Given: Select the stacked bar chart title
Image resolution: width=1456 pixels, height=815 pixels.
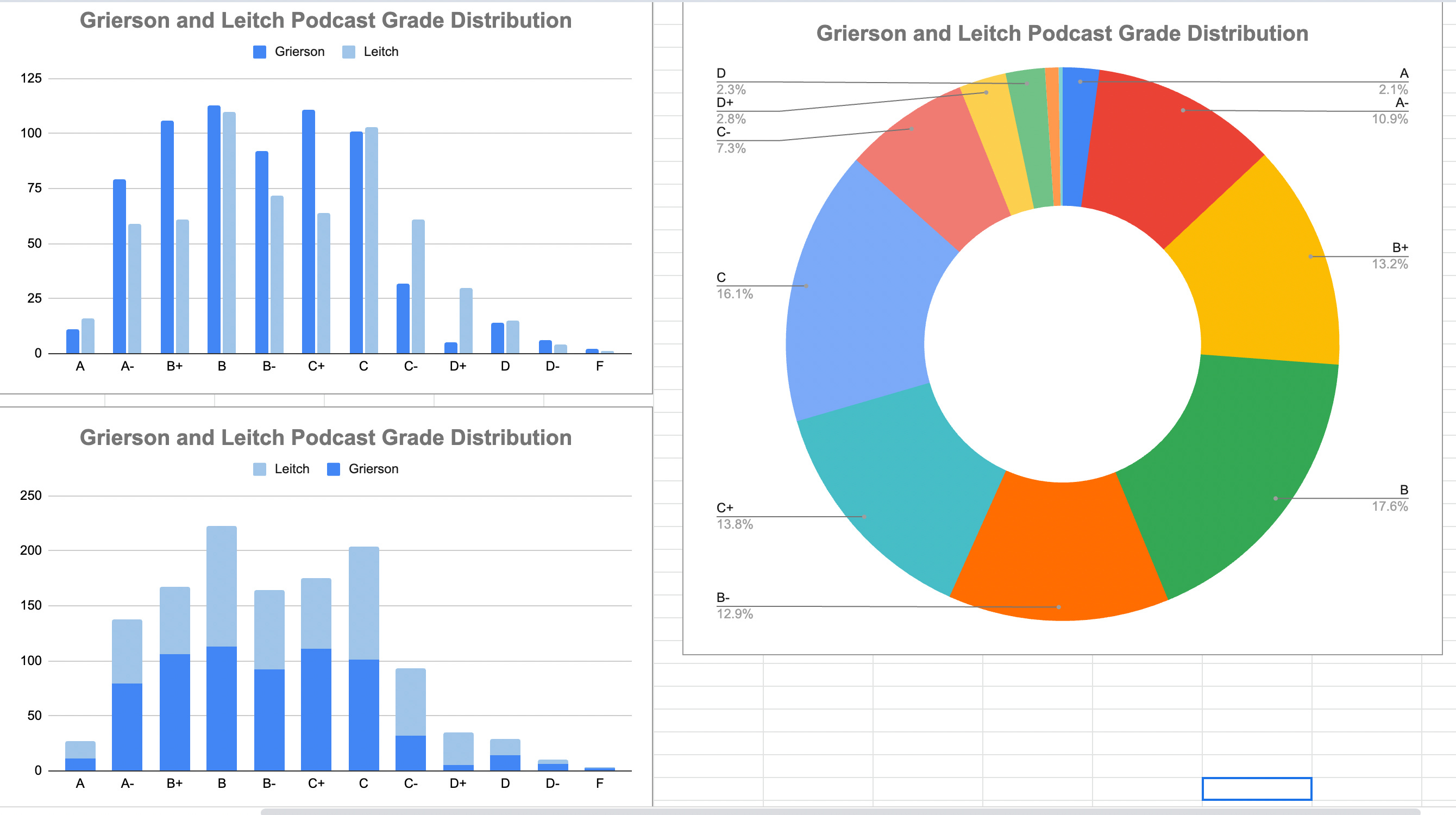Looking at the screenshot, I should pos(325,437).
